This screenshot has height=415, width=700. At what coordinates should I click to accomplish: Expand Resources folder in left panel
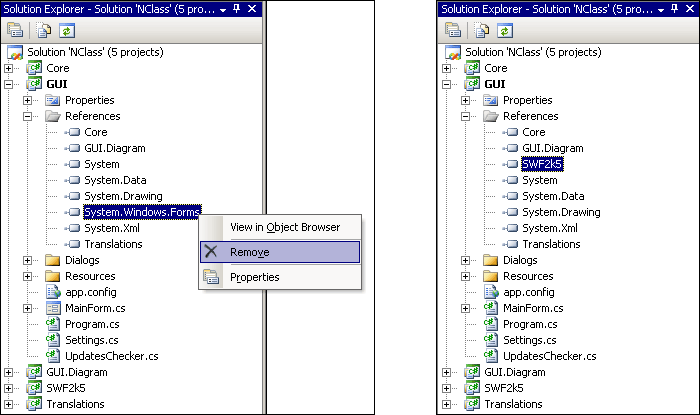28,276
